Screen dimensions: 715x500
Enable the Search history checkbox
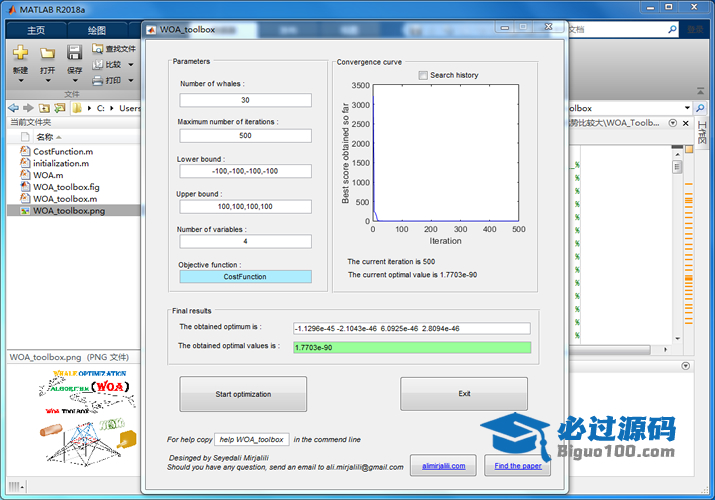coord(423,75)
